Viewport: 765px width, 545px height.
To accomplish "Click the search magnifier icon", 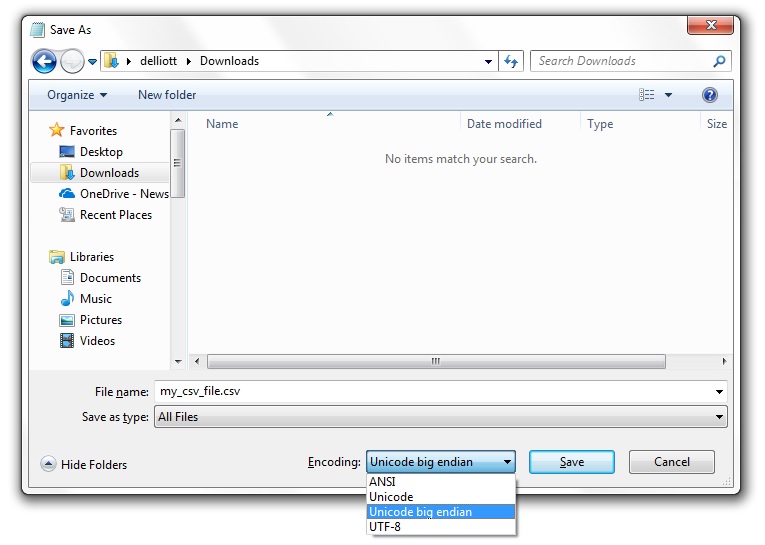I will point(718,61).
